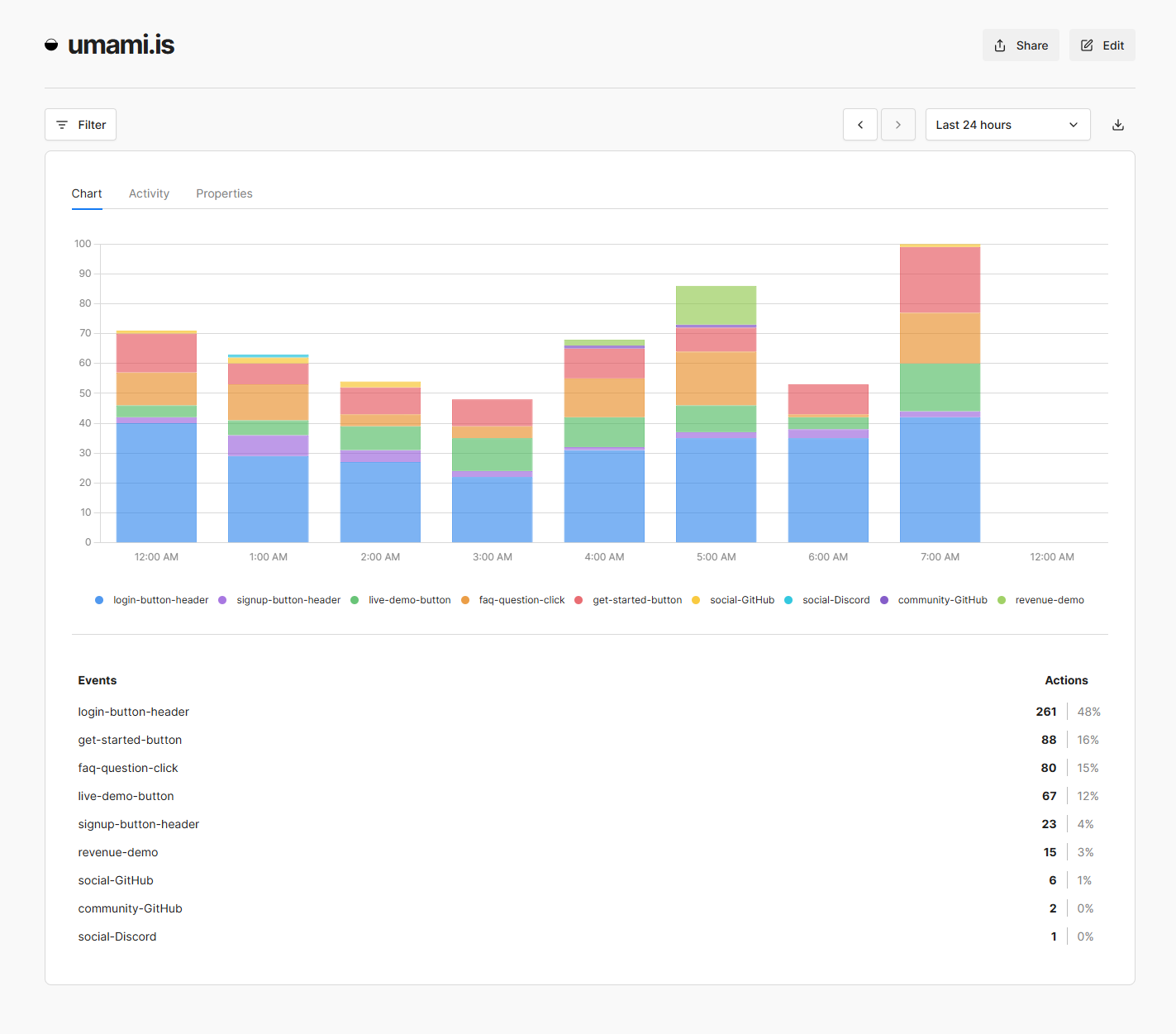Go to previous time period

859,125
